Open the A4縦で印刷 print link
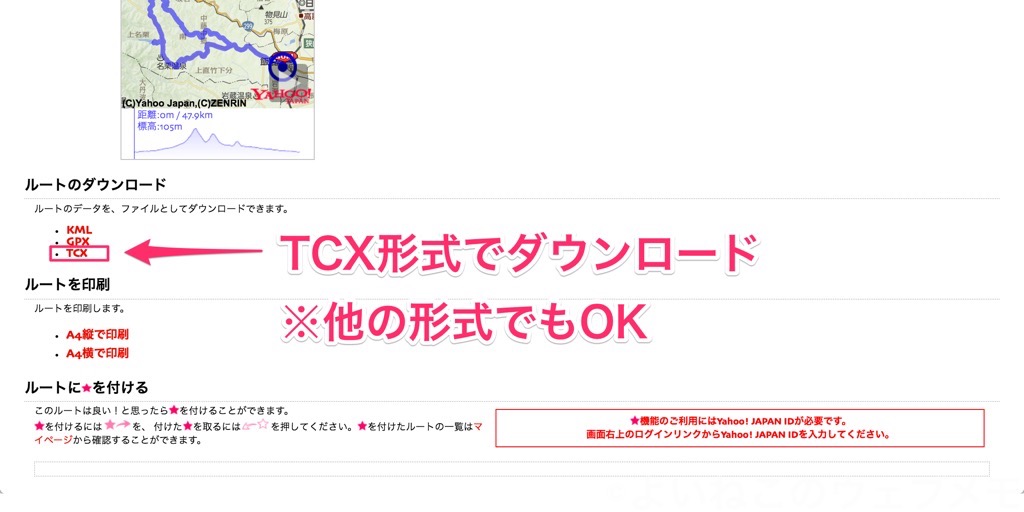Viewport: 1024px width, 512px height. pyautogui.click(x=97, y=334)
